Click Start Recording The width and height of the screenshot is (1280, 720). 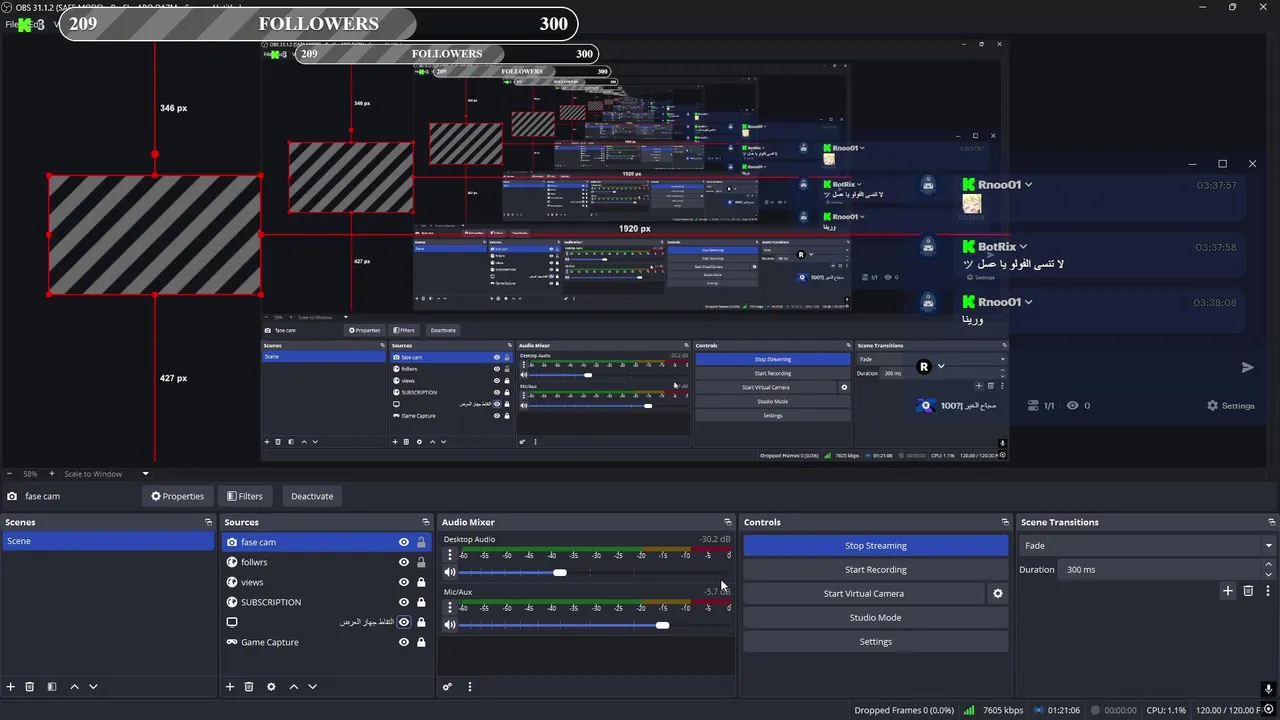875,570
